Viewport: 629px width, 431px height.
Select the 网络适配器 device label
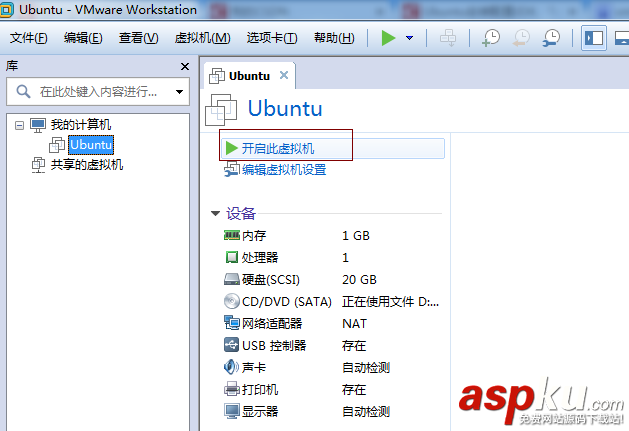click(x=272, y=323)
